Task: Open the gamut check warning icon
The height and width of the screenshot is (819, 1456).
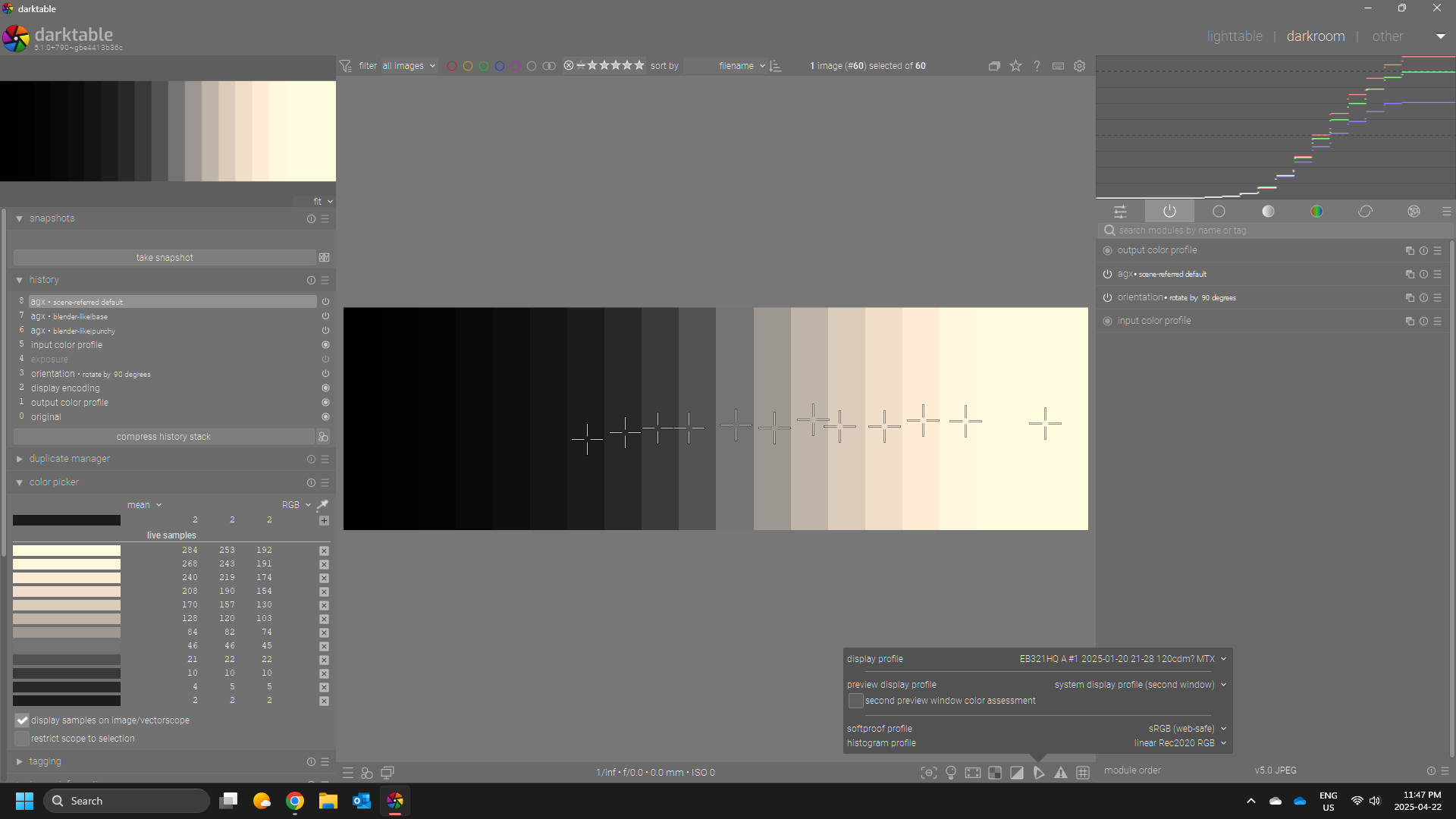Action: (1061, 773)
